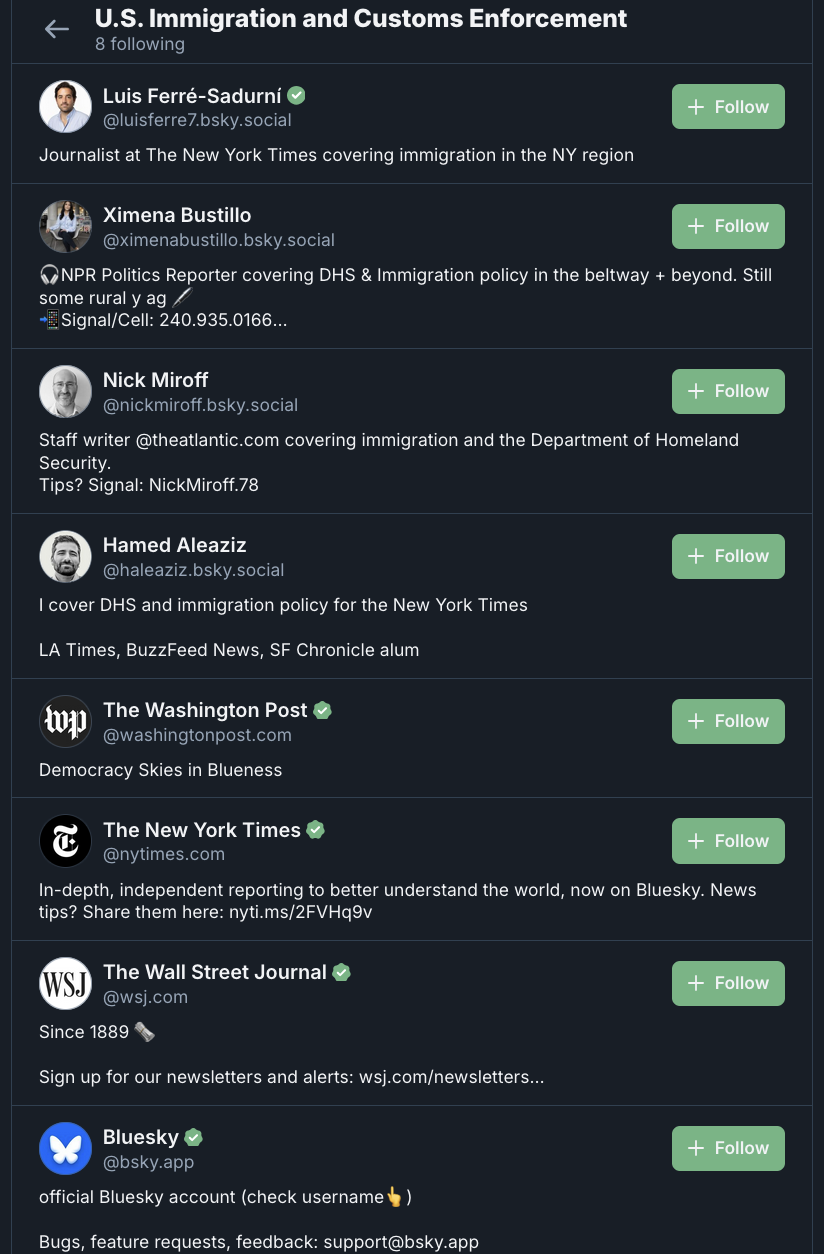Click The New York Times logo avatar
This screenshot has width=824, height=1254.
[65, 841]
